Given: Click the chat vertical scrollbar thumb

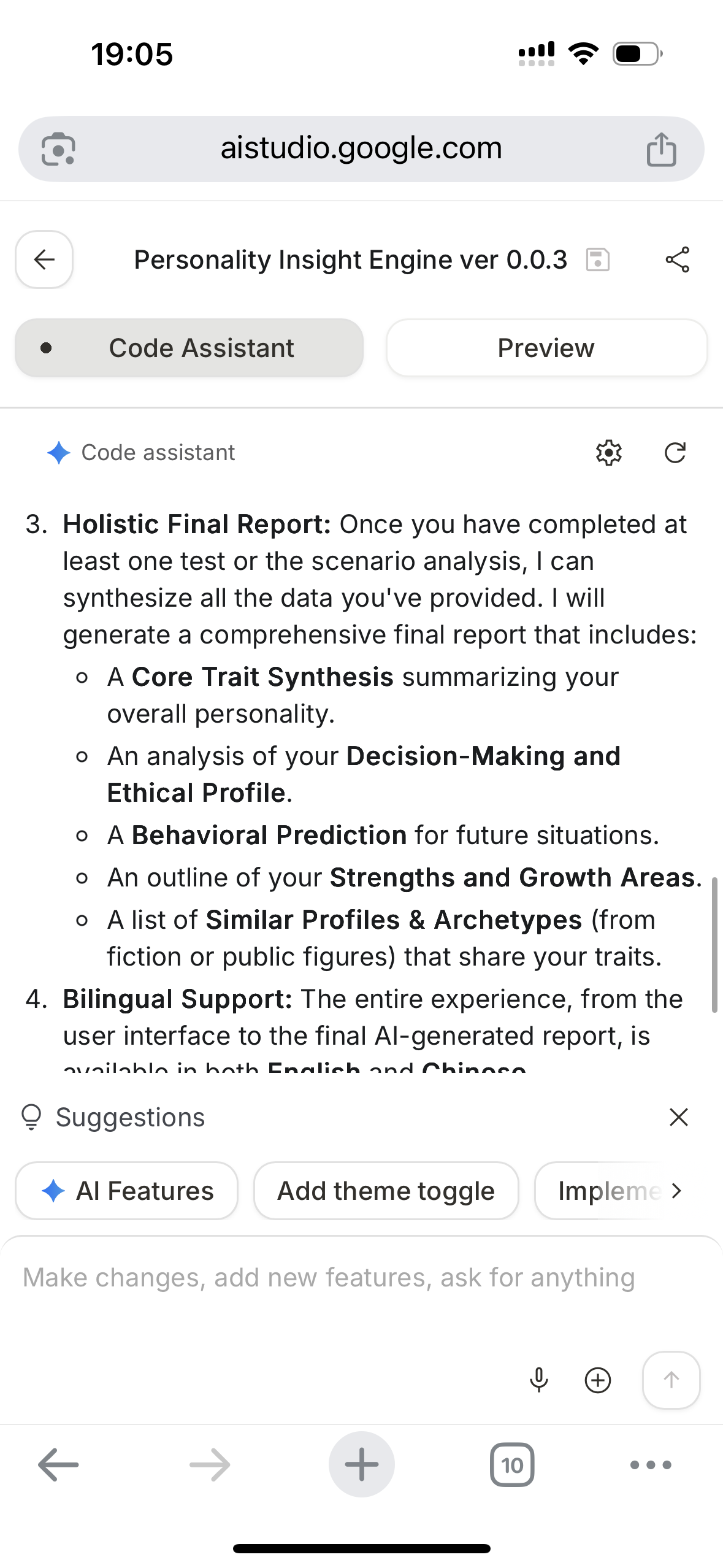Looking at the screenshot, I should (714, 945).
